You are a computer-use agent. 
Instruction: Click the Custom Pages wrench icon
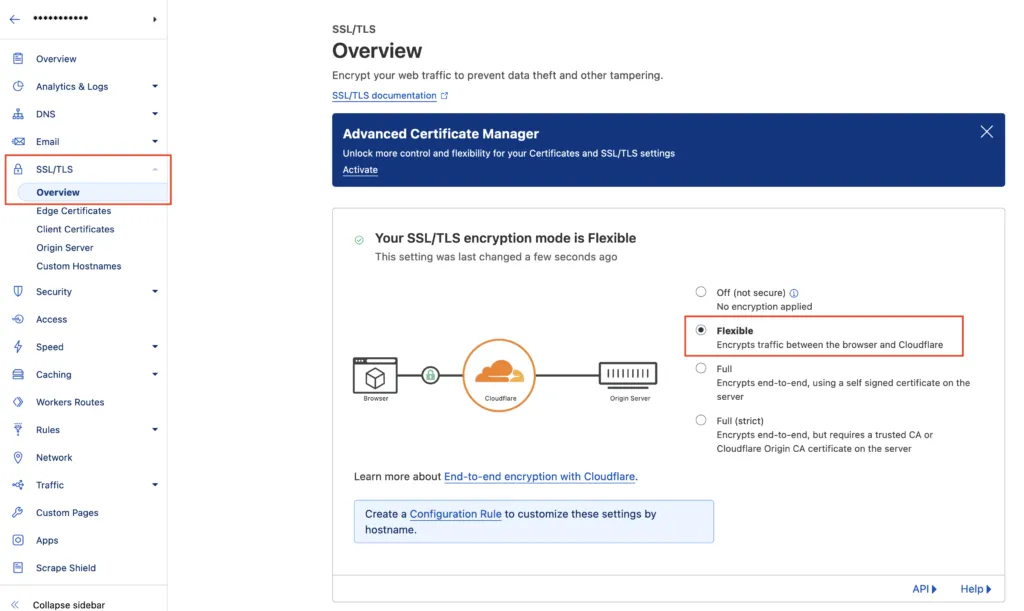(x=17, y=513)
